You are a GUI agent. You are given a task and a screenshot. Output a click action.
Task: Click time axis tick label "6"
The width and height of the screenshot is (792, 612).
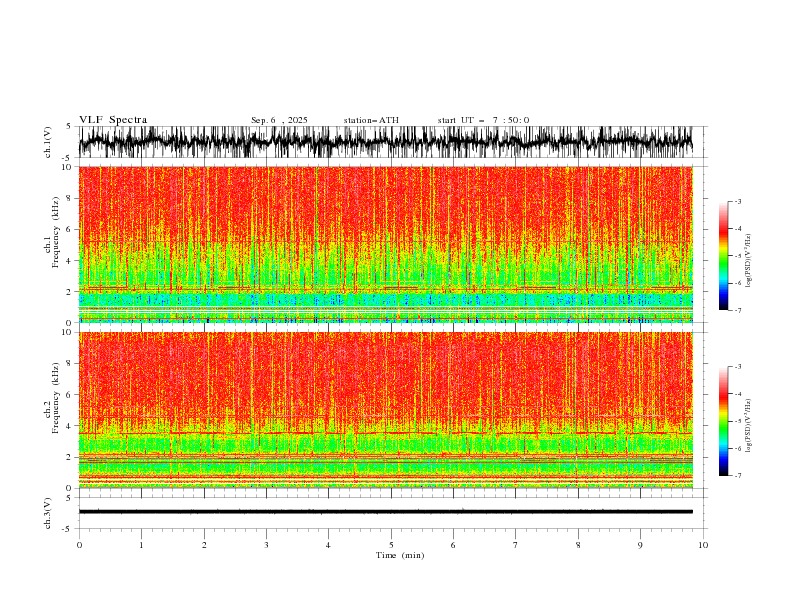(453, 545)
